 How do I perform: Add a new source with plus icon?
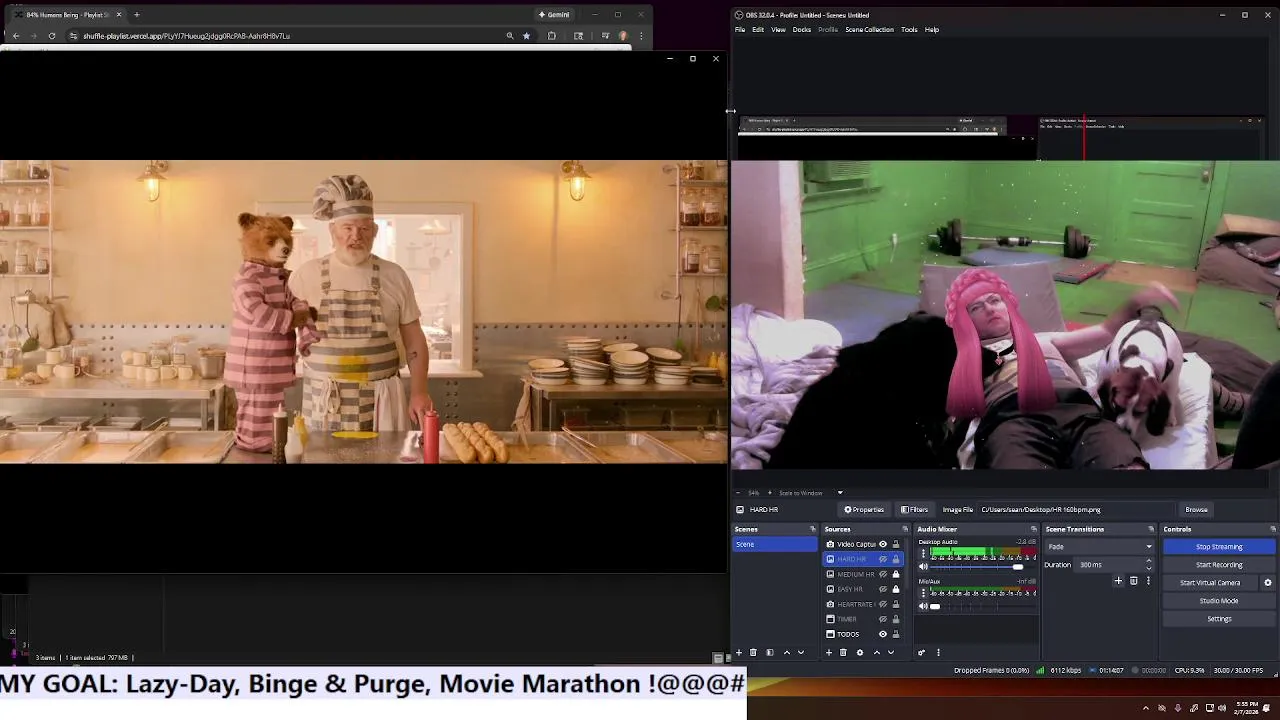pyautogui.click(x=828, y=652)
